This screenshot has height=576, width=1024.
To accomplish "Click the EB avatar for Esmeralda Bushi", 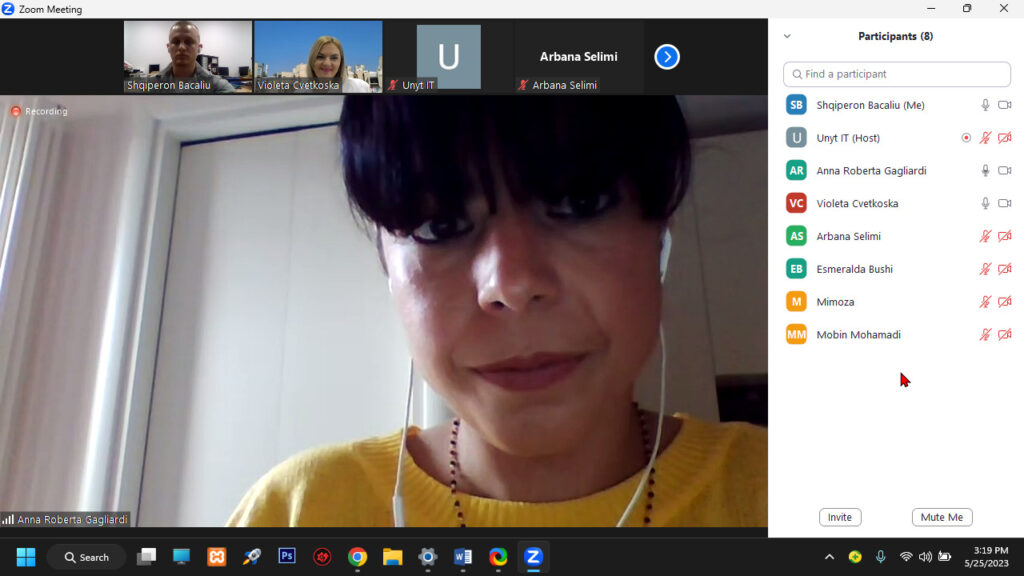I will tap(796, 269).
